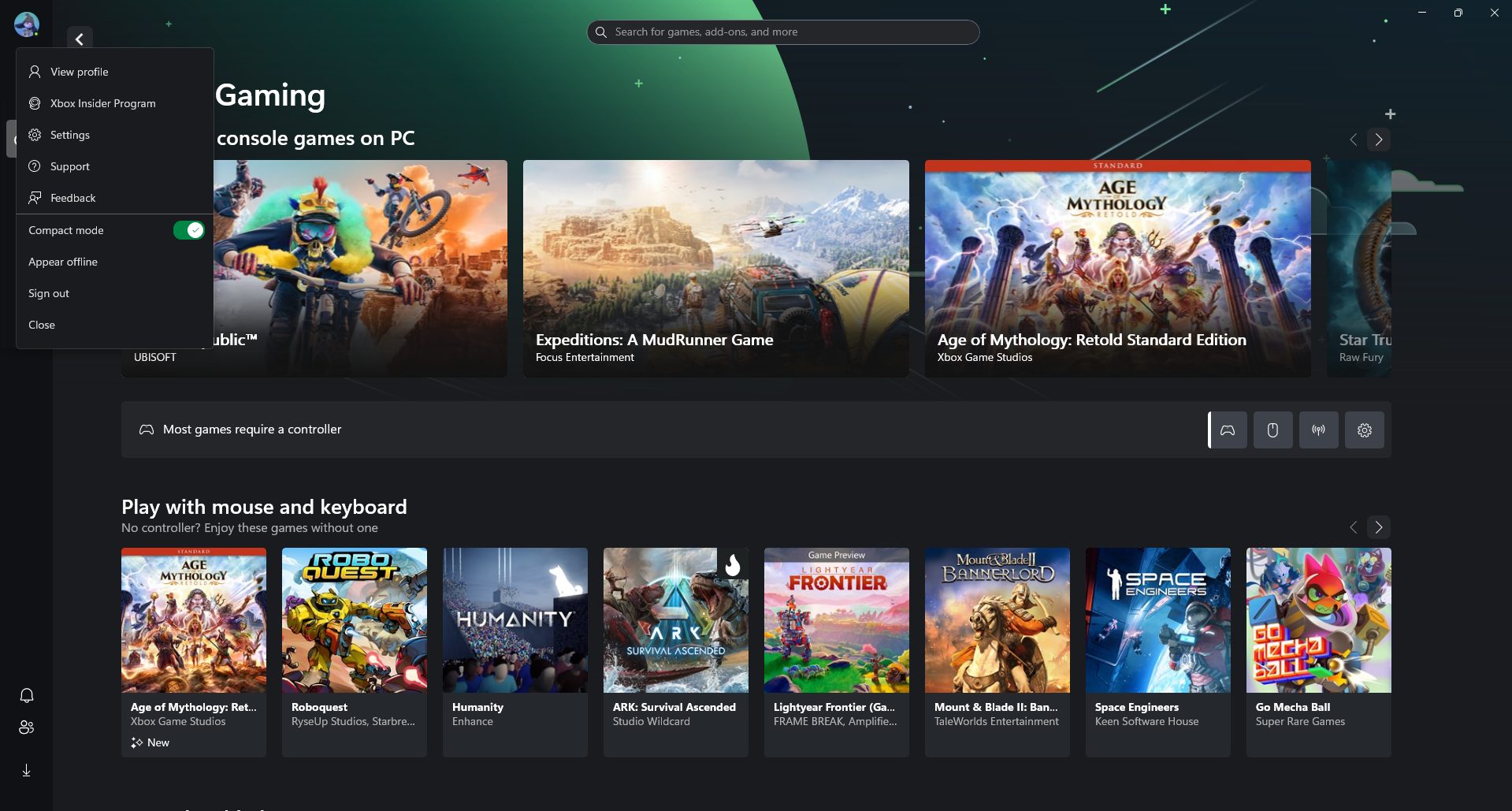Image resolution: width=1512 pixels, height=811 pixels.
Task: Select Appear offline
Action: [63, 262]
